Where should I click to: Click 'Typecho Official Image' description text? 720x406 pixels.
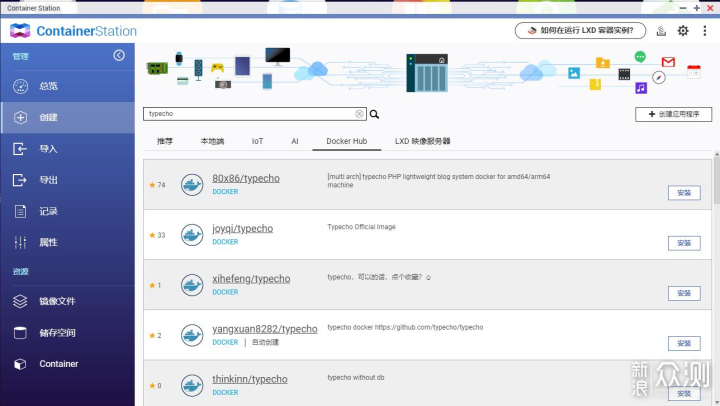361,227
